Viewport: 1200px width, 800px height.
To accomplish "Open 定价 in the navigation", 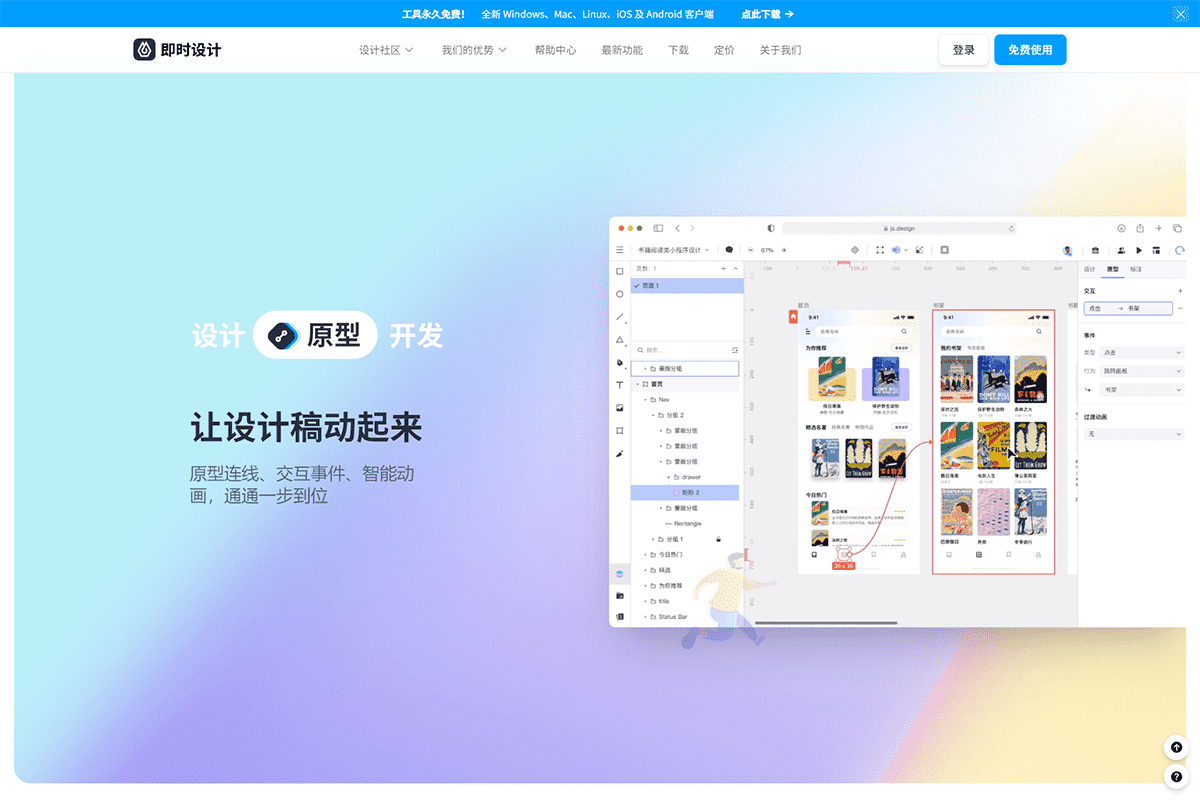I will click(724, 50).
